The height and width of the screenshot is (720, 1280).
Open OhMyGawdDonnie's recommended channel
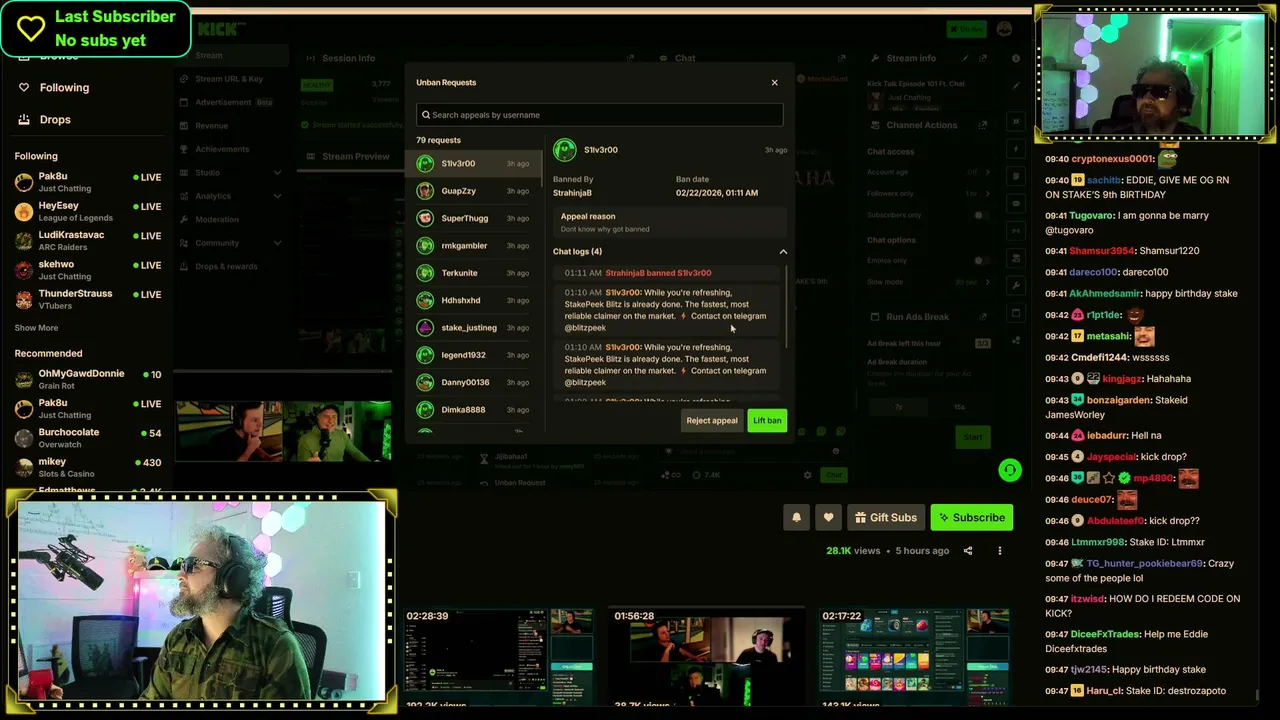point(88,379)
